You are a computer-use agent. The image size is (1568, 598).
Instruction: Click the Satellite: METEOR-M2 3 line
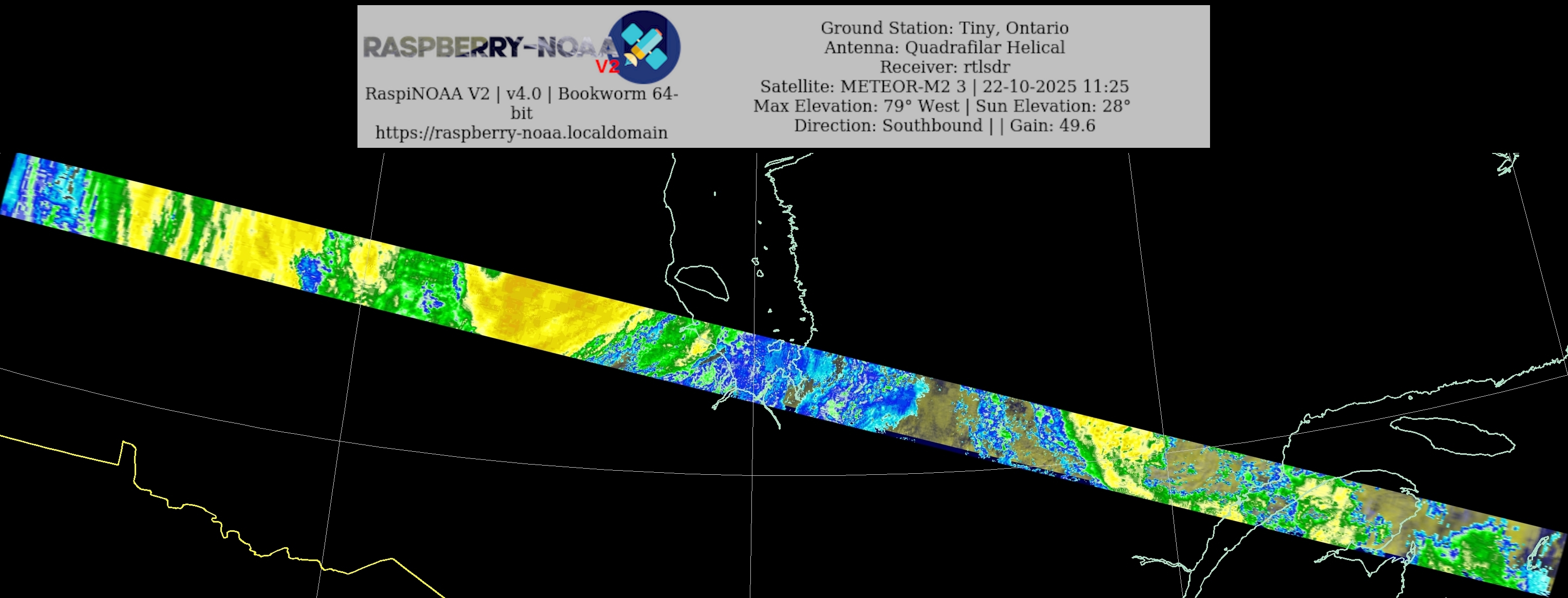pos(944,86)
